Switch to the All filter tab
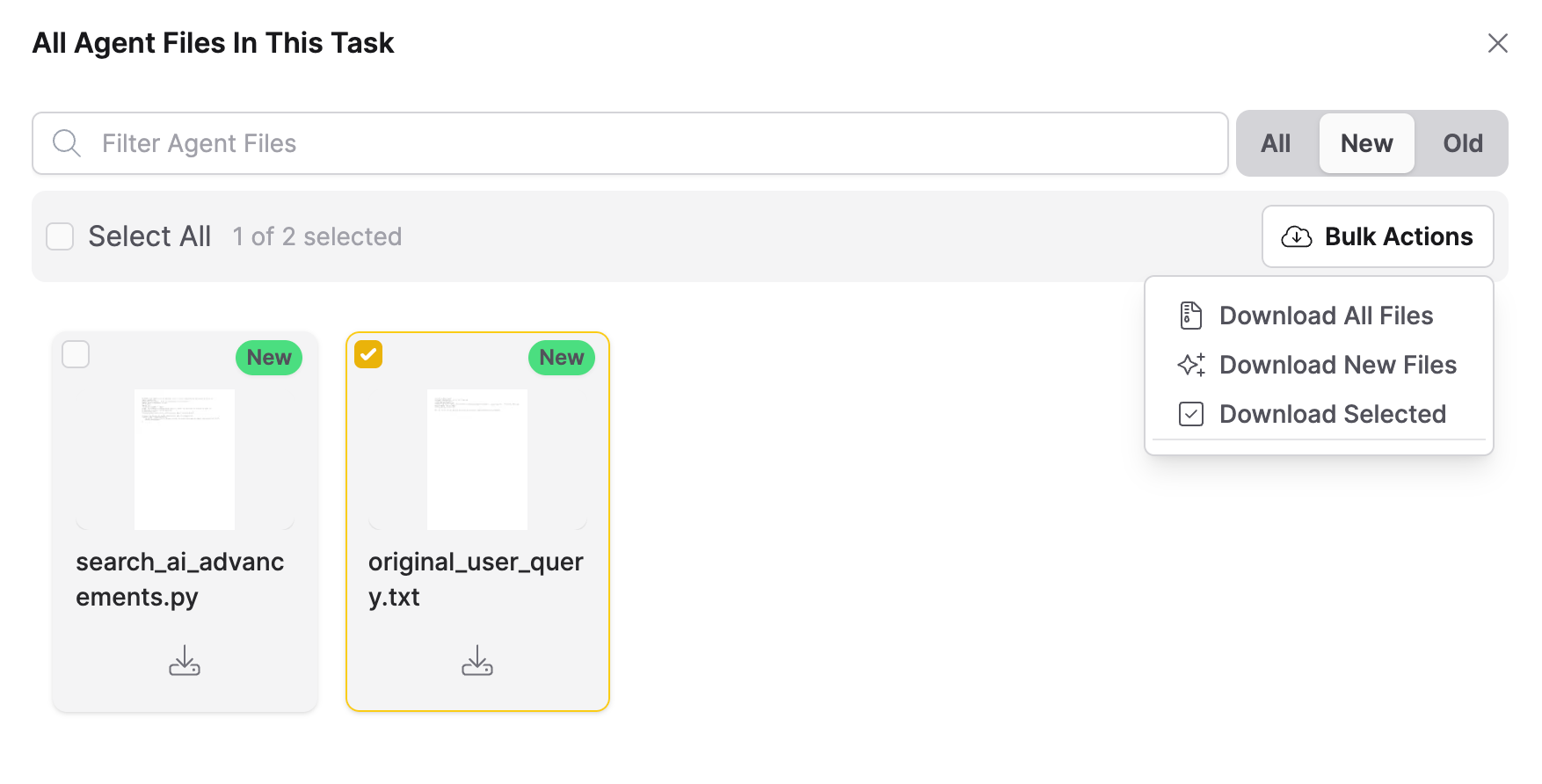Image resolution: width=1542 pixels, height=784 pixels. pyautogui.click(x=1276, y=143)
